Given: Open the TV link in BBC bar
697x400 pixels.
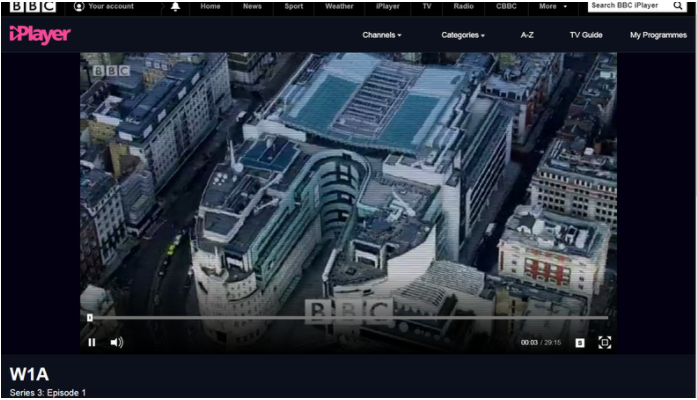Looking at the screenshot, I should (x=427, y=6).
